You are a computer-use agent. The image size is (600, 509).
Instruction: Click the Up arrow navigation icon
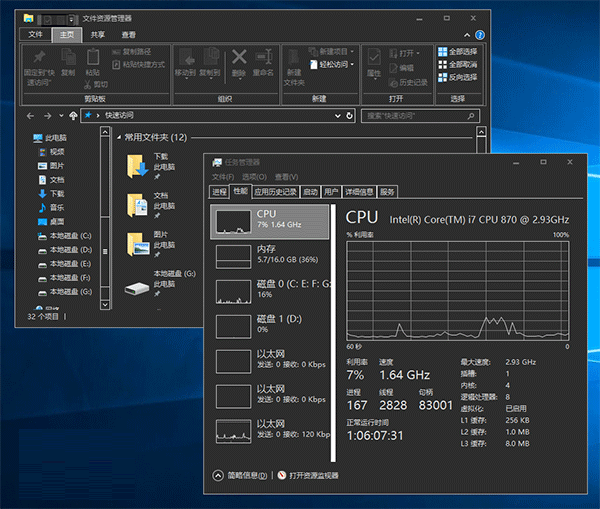(x=74, y=115)
